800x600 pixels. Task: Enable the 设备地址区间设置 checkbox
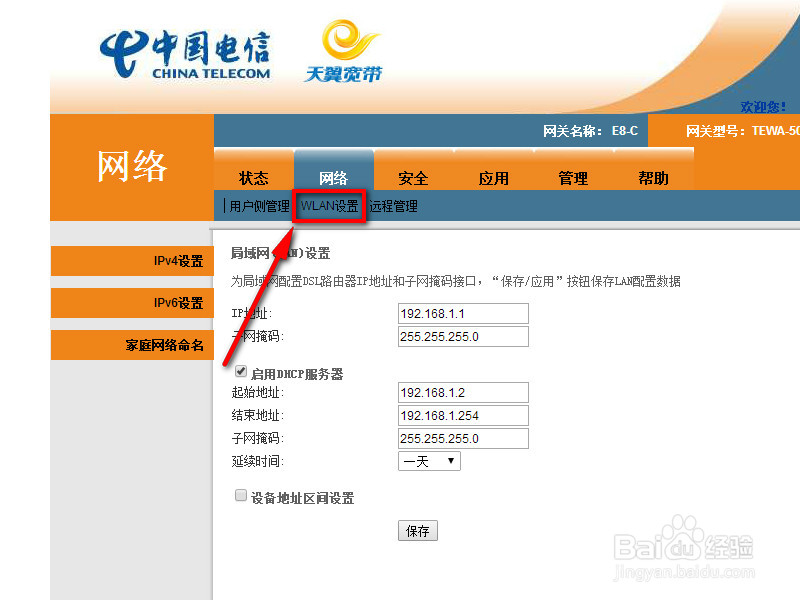(x=241, y=494)
